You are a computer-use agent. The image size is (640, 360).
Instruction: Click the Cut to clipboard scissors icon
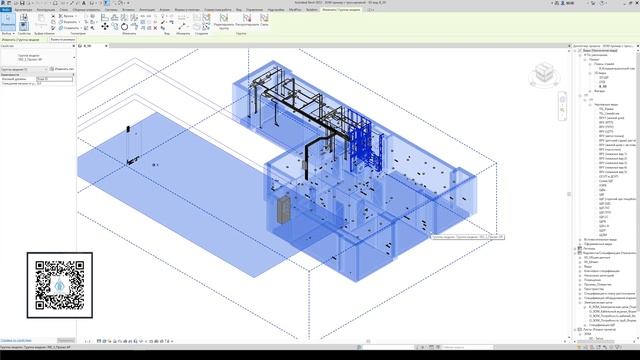[x=53, y=16]
